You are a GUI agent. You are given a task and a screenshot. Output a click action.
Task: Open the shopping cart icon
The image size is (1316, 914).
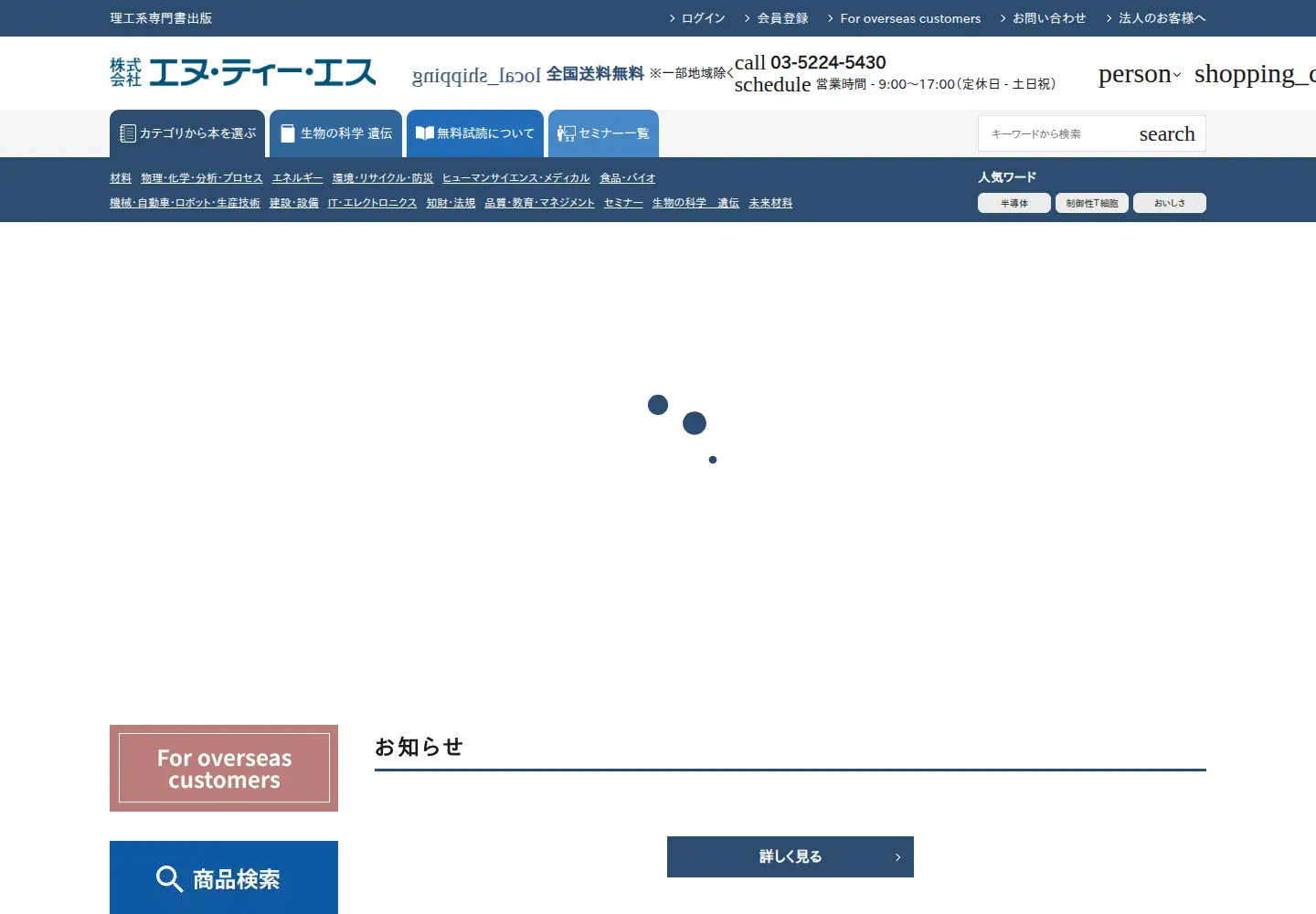pyautogui.click(x=1255, y=73)
